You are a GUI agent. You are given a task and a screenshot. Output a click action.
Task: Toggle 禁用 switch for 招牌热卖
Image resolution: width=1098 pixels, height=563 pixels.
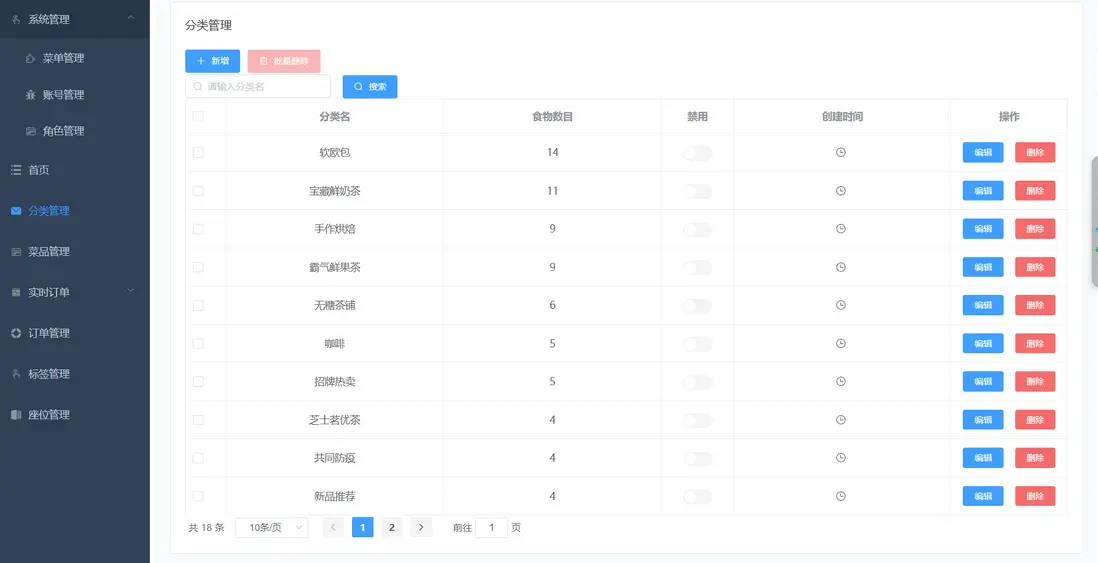click(697, 382)
